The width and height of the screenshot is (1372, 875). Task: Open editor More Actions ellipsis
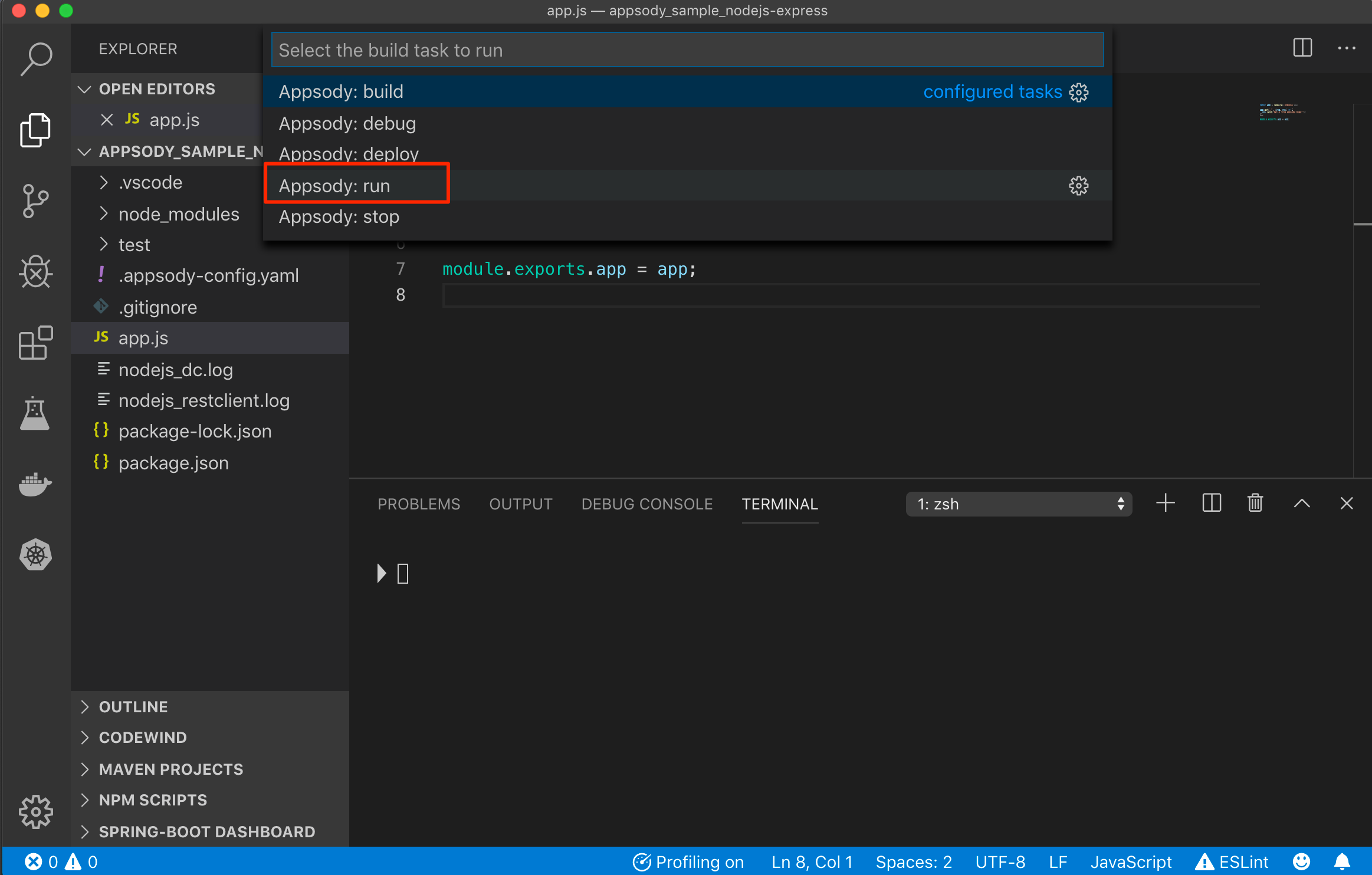[1347, 48]
